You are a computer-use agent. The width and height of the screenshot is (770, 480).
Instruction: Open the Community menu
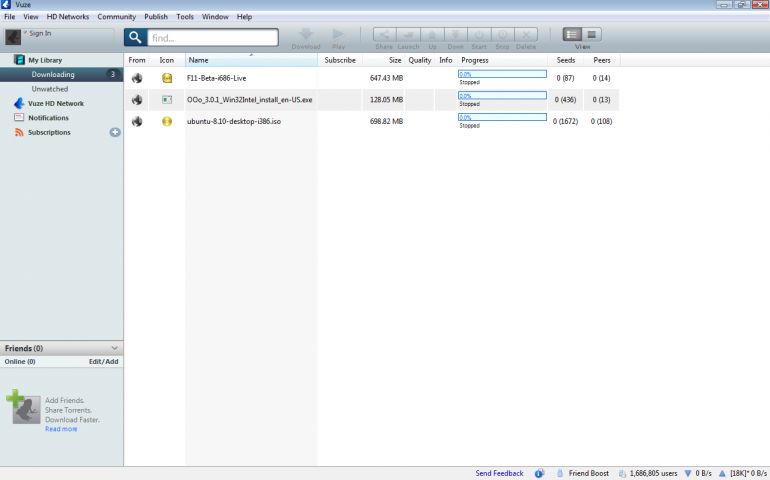point(116,17)
